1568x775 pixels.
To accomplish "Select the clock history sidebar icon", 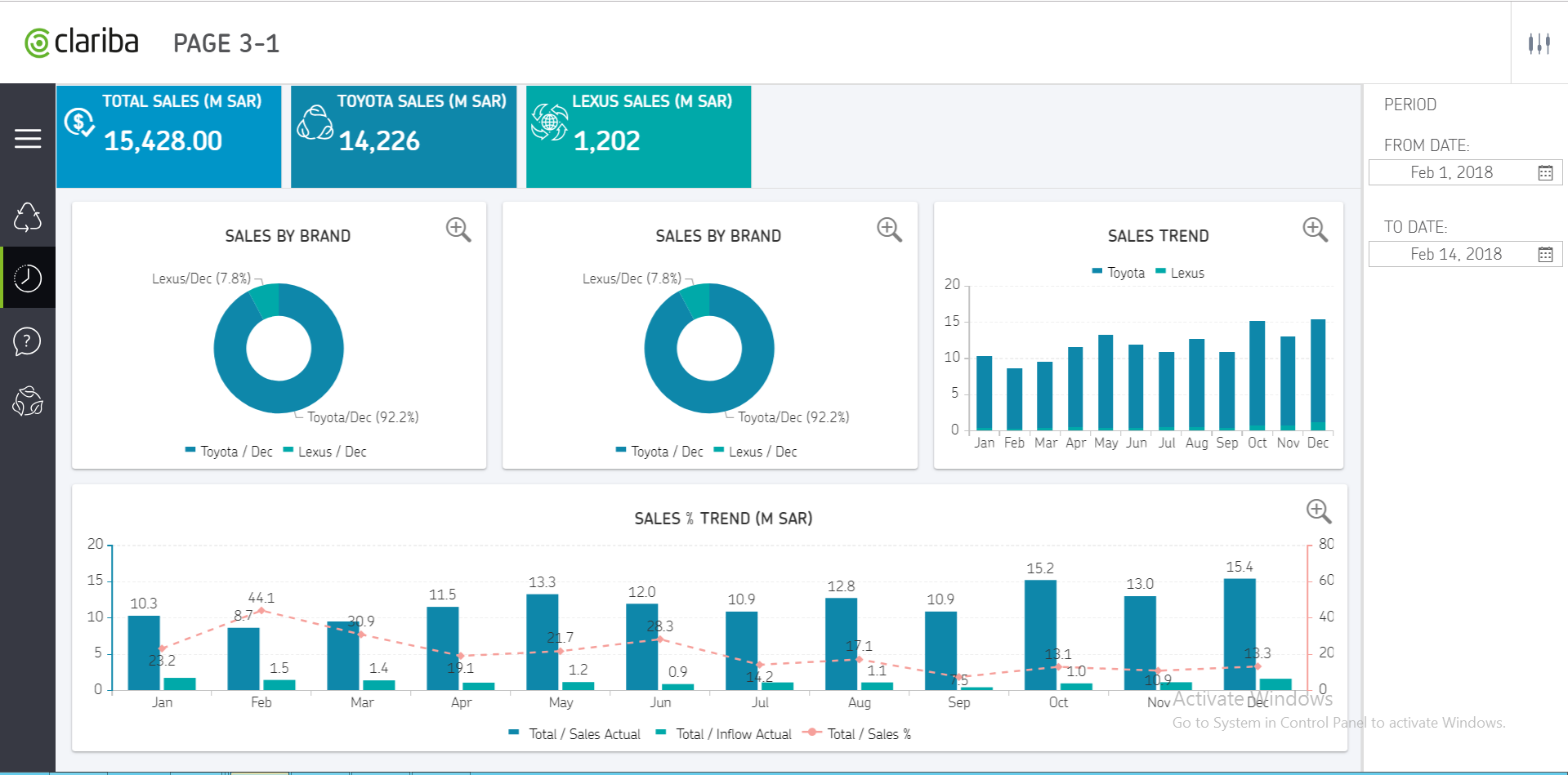I will click(x=28, y=278).
